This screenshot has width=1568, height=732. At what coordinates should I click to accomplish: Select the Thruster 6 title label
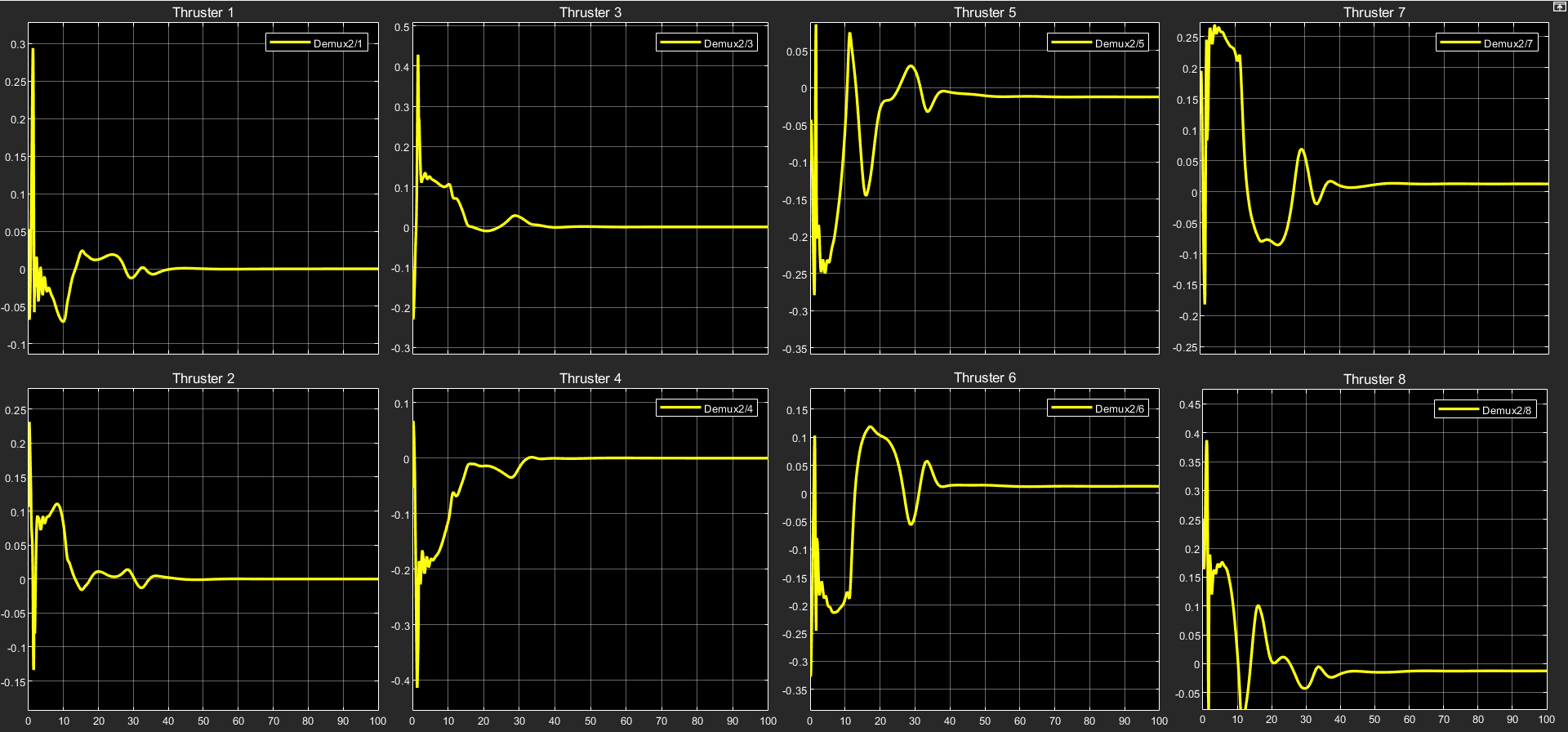(x=984, y=377)
